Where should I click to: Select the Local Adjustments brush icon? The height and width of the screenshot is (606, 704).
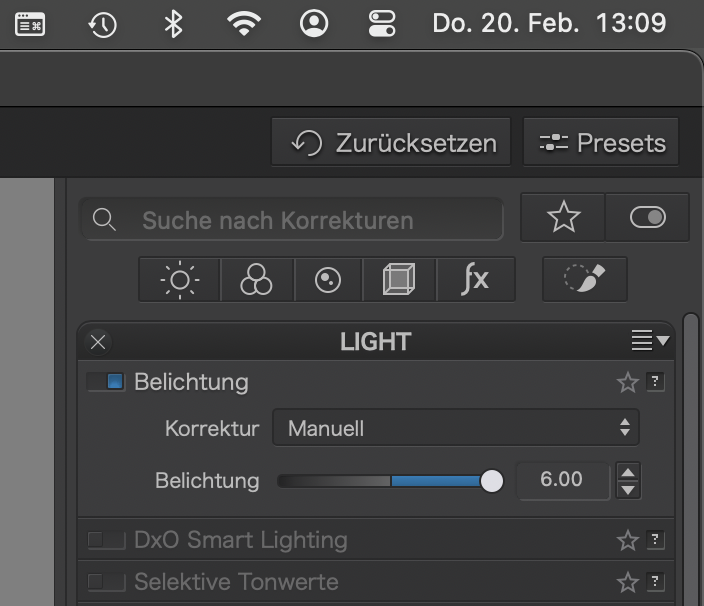tap(585, 279)
